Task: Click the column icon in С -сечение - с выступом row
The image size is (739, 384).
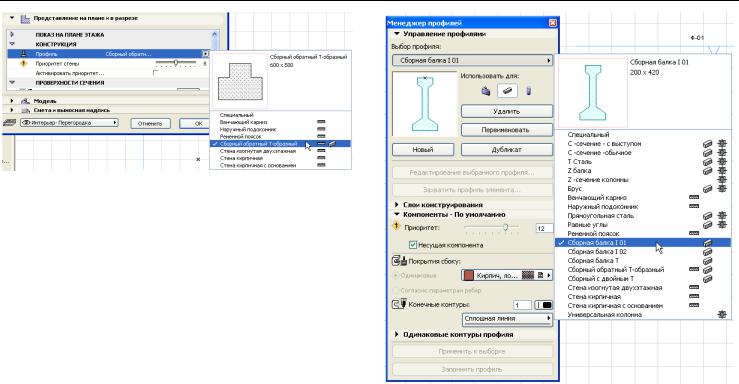Action: tap(722, 144)
